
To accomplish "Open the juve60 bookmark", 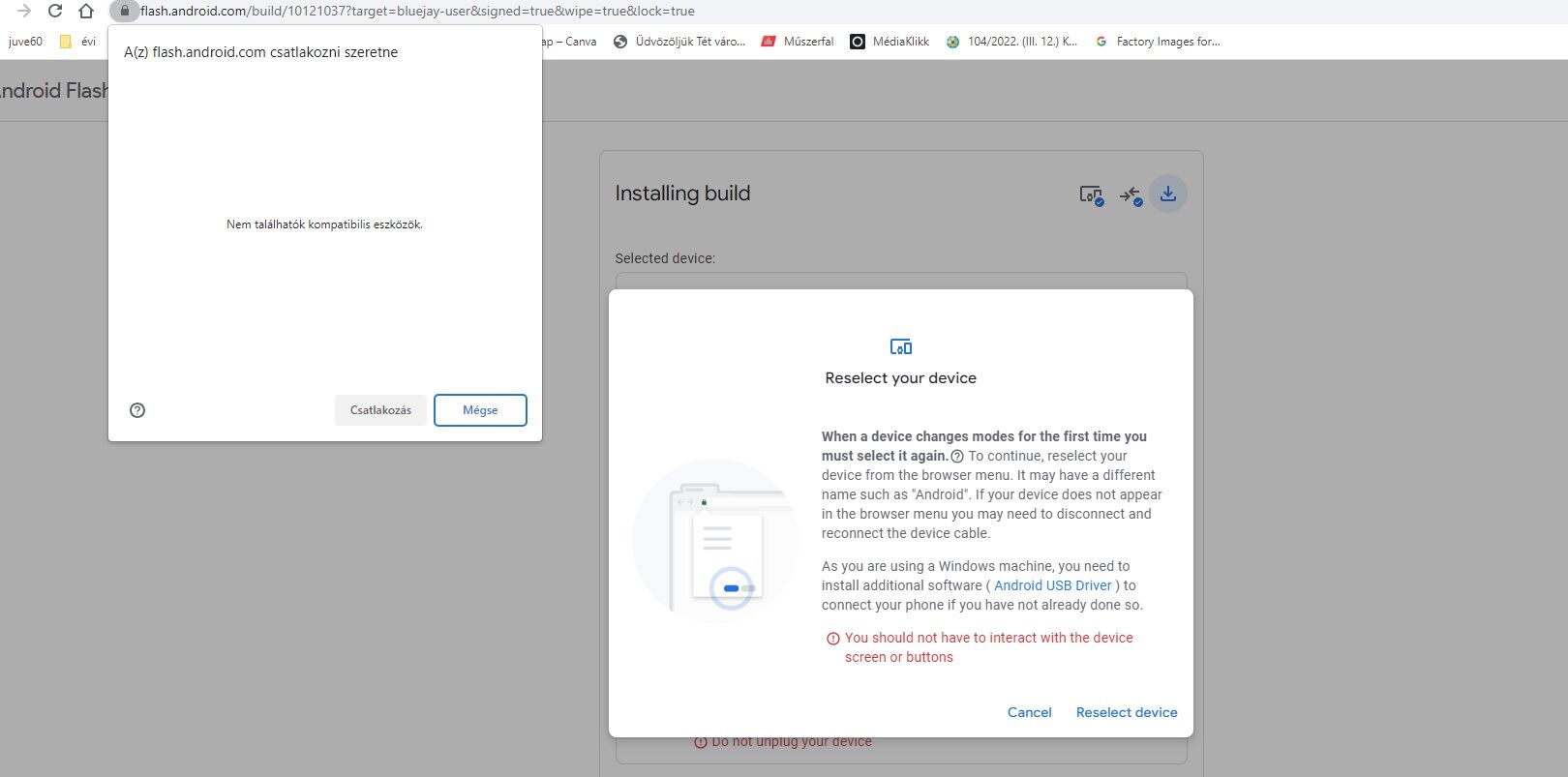I will [x=25, y=42].
